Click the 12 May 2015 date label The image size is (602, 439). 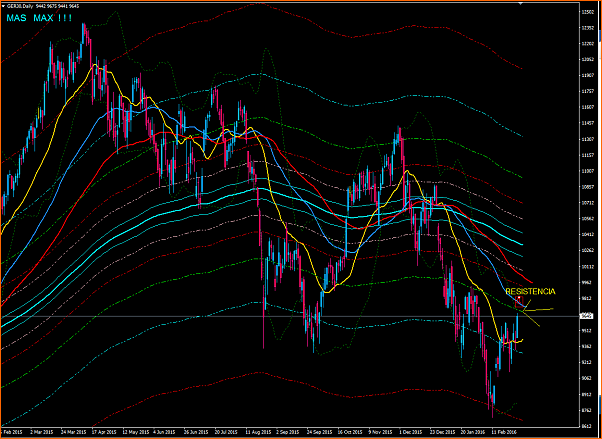pos(135,431)
